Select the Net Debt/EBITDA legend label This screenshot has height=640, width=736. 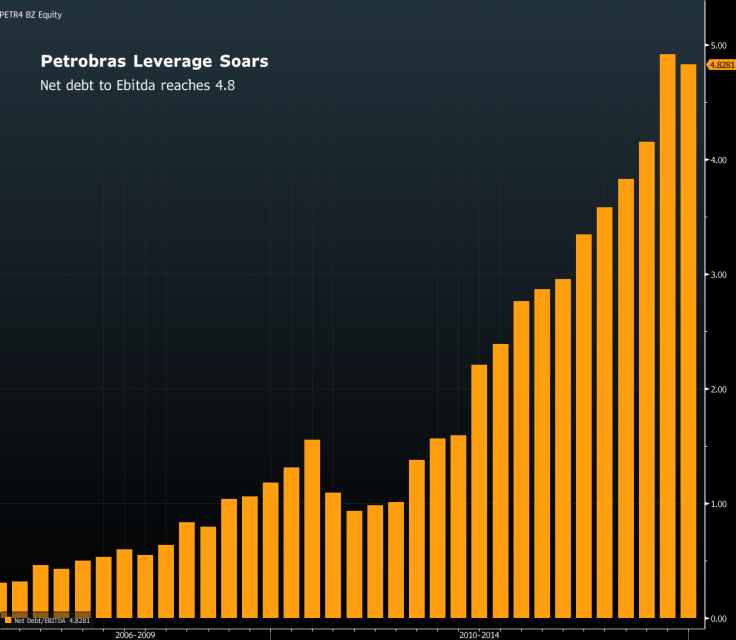[52, 620]
